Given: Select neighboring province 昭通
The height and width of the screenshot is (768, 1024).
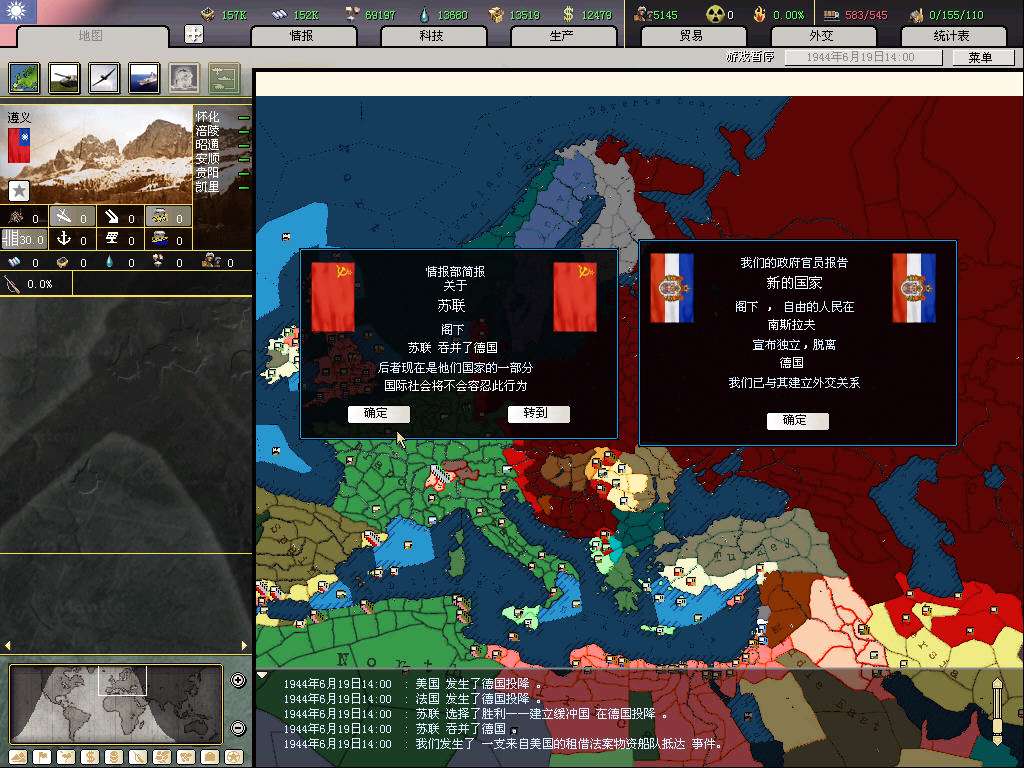Looking at the screenshot, I should (208, 145).
